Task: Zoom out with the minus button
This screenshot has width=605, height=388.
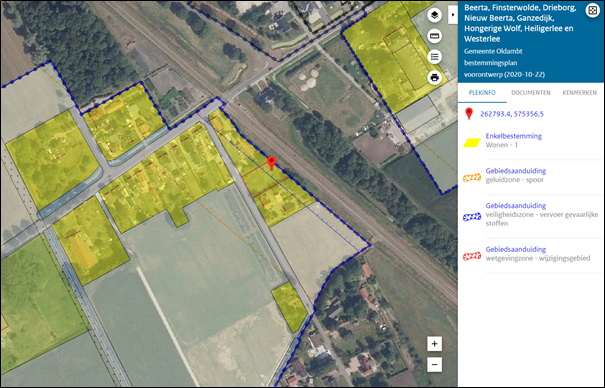Action: 434,364
